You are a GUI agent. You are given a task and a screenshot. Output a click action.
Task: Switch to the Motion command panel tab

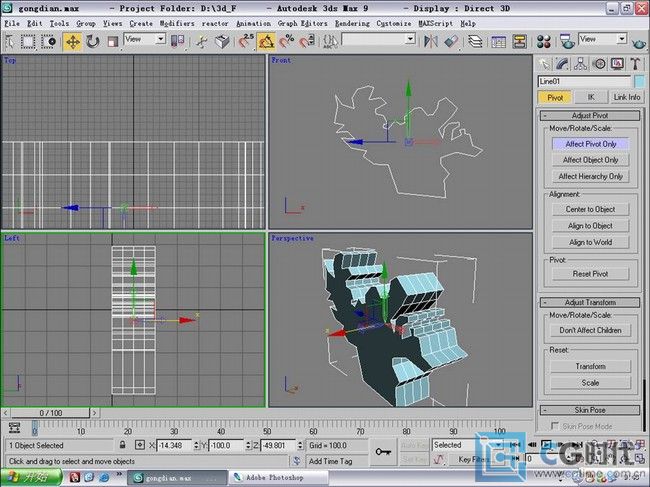coord(599,64)
